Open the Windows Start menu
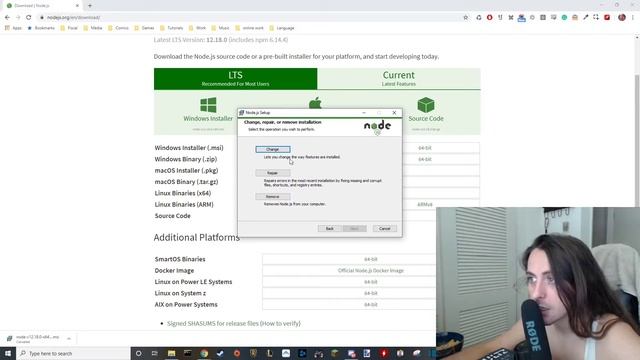Viewport: 640px width, 360px height. 8,353
